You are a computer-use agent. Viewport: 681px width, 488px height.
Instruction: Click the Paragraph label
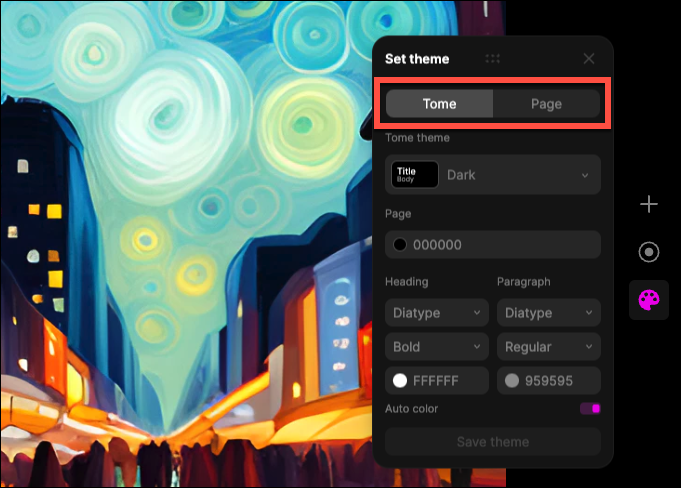pyautogui.click(x=524, y=282)
